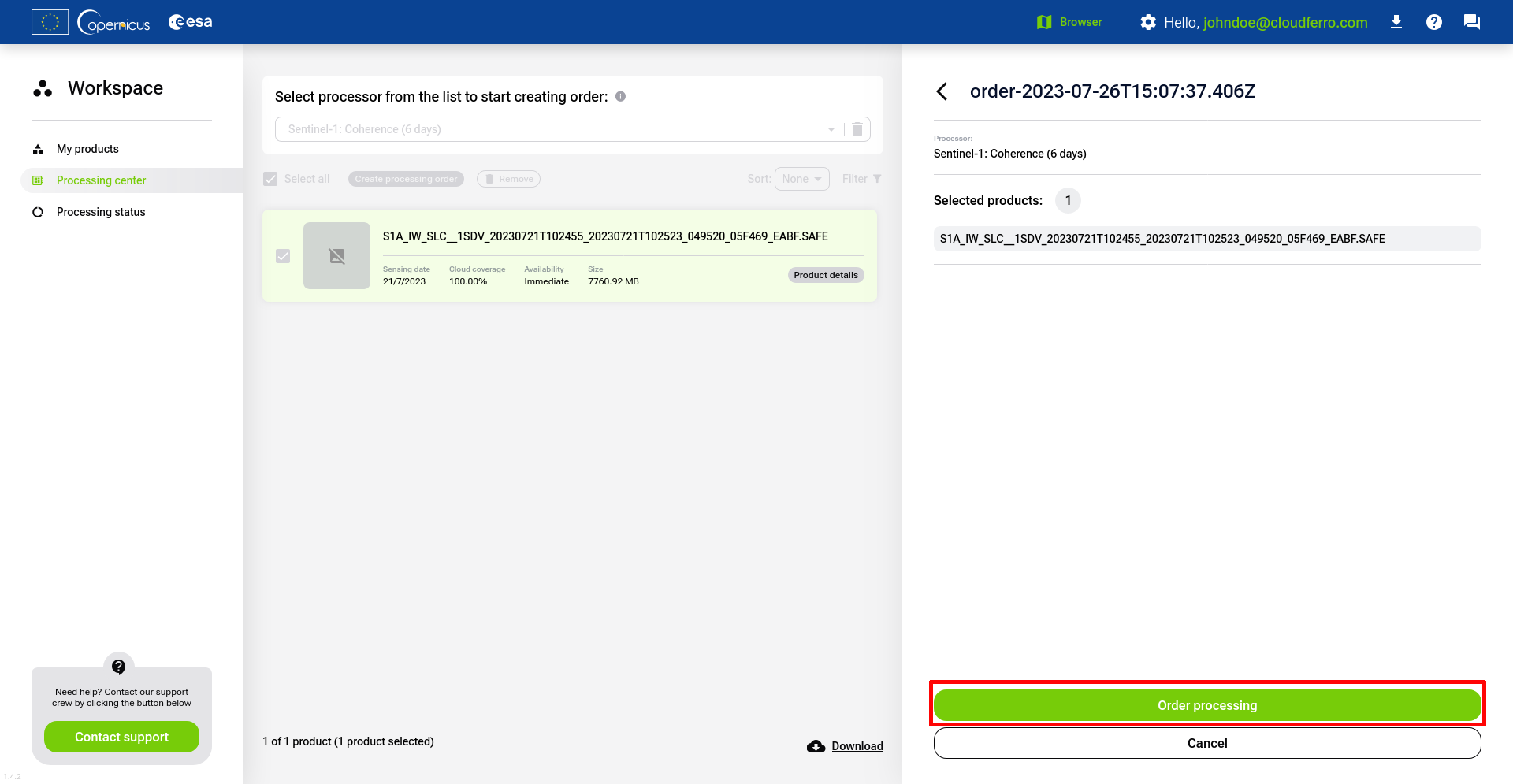1513x784 pixels.
Task: Expand the Filter options
Action: (861, 179)
